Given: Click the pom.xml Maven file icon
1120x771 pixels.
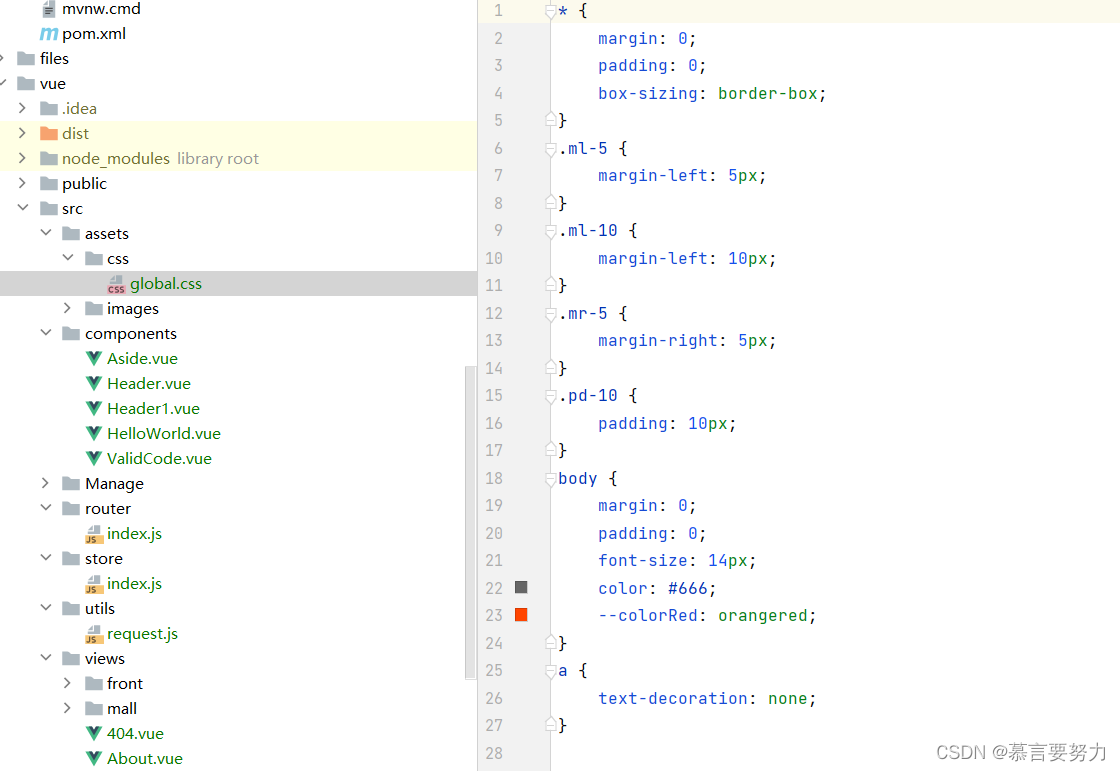Looking at the screenshot, I should [x=49, y=34].
